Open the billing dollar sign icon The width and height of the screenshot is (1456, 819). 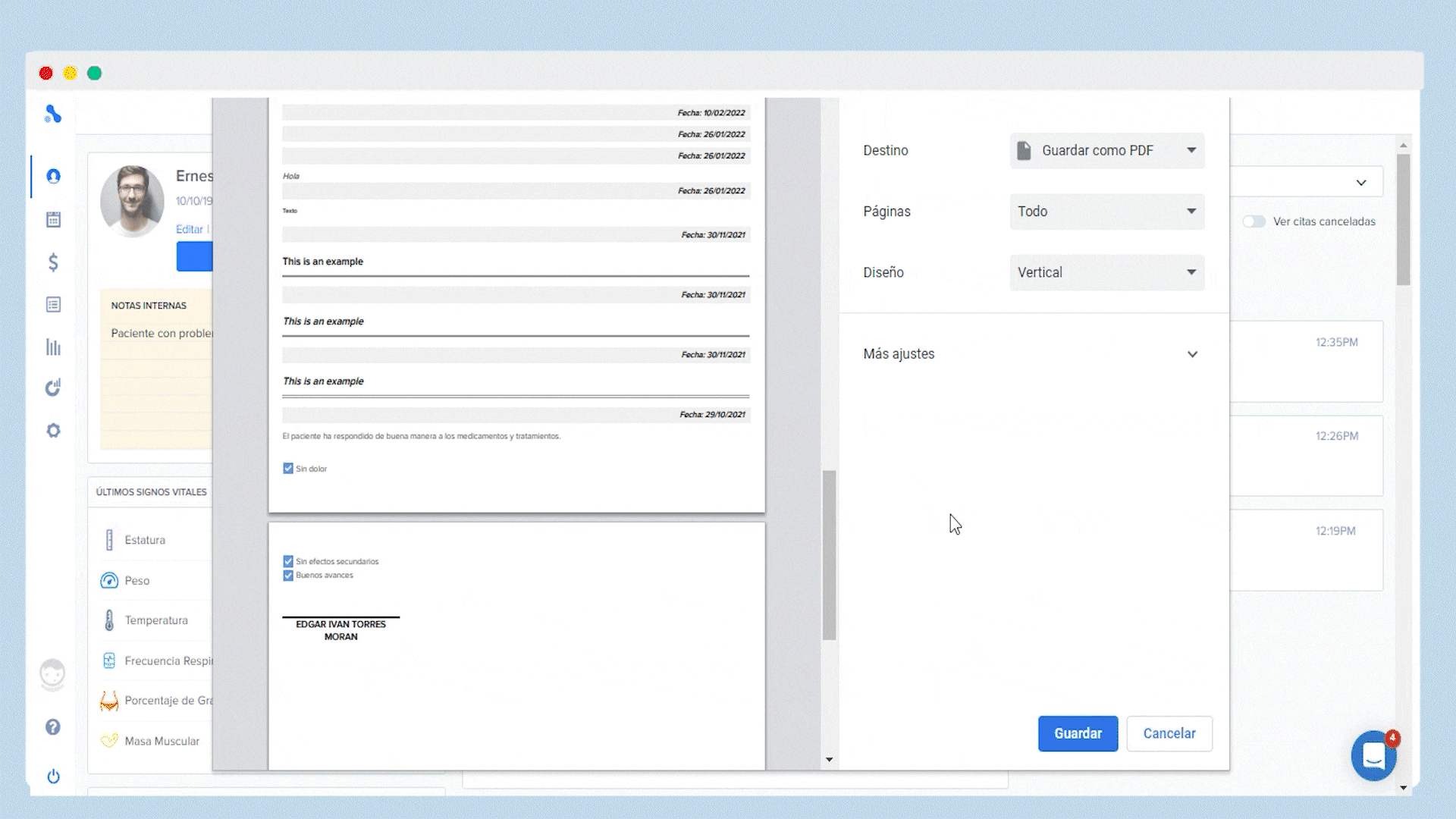pyautogui.click(x=53, y=262)
